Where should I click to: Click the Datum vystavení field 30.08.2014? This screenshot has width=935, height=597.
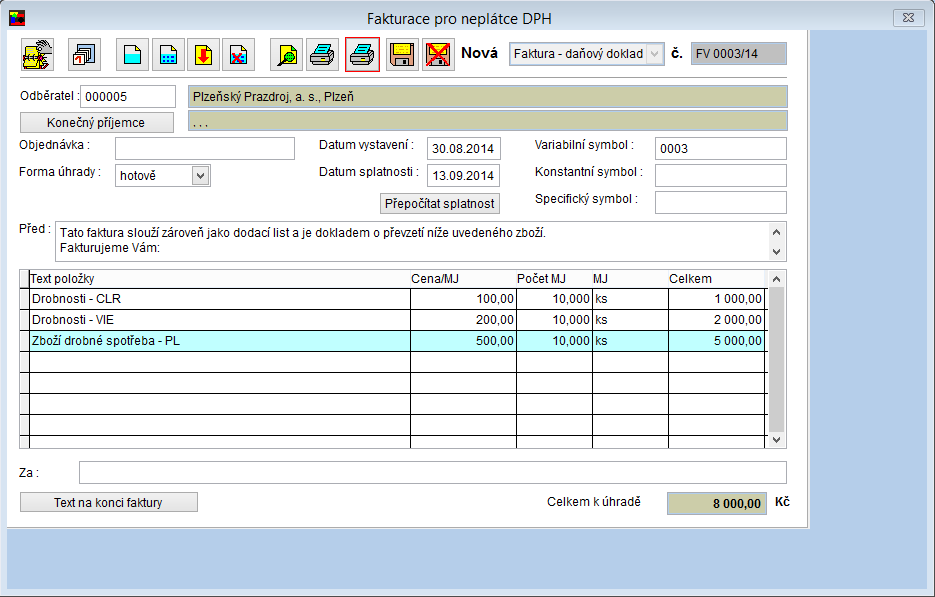pyautogui.click(x=463, y=149)
